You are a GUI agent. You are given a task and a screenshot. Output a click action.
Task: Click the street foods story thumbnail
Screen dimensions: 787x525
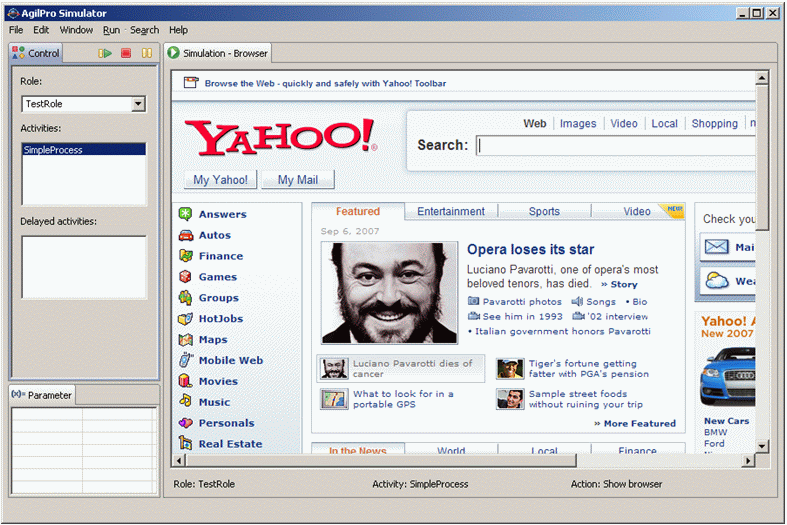point(510,399)
